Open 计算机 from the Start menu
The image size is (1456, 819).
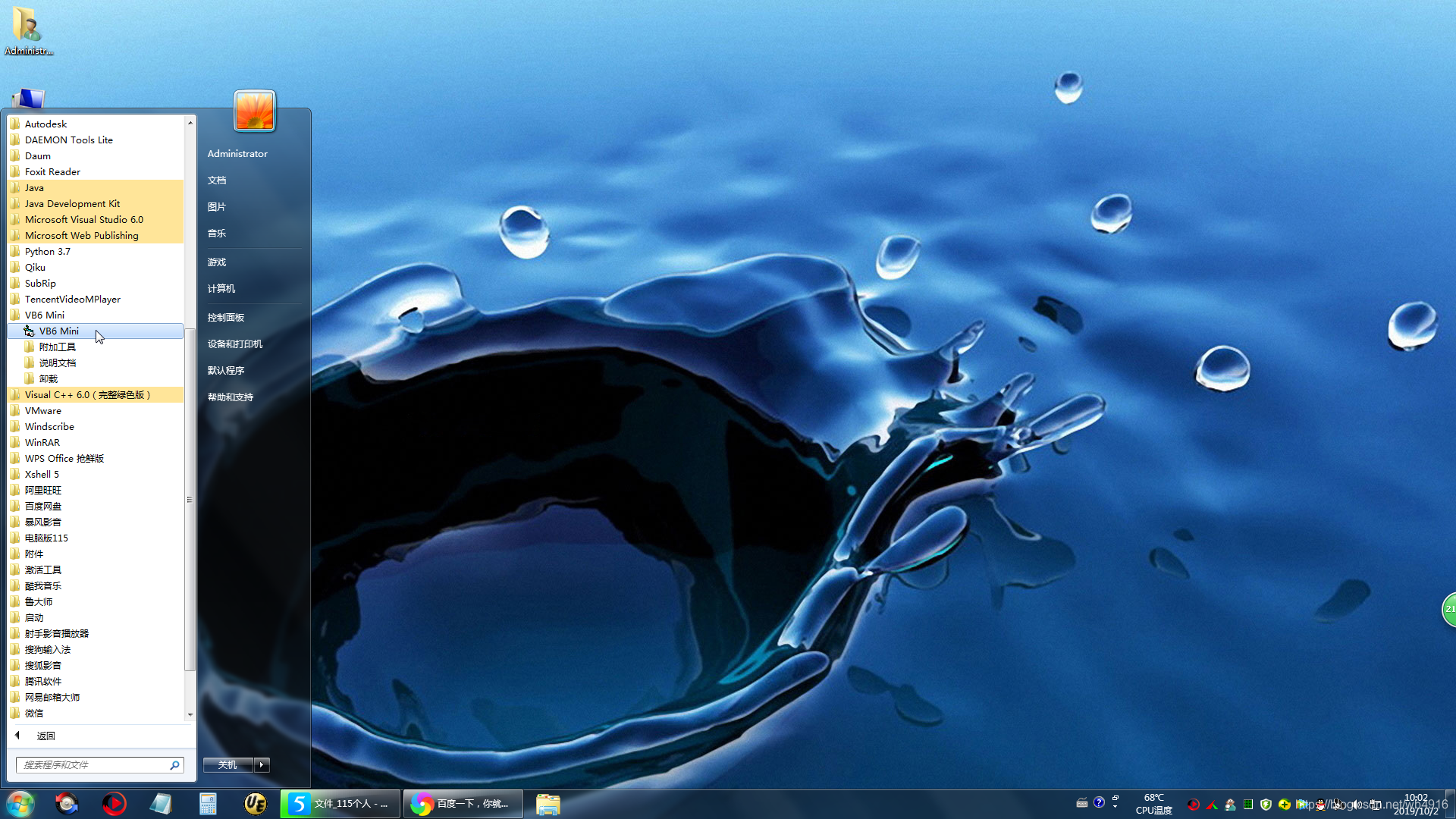point(221,288)
